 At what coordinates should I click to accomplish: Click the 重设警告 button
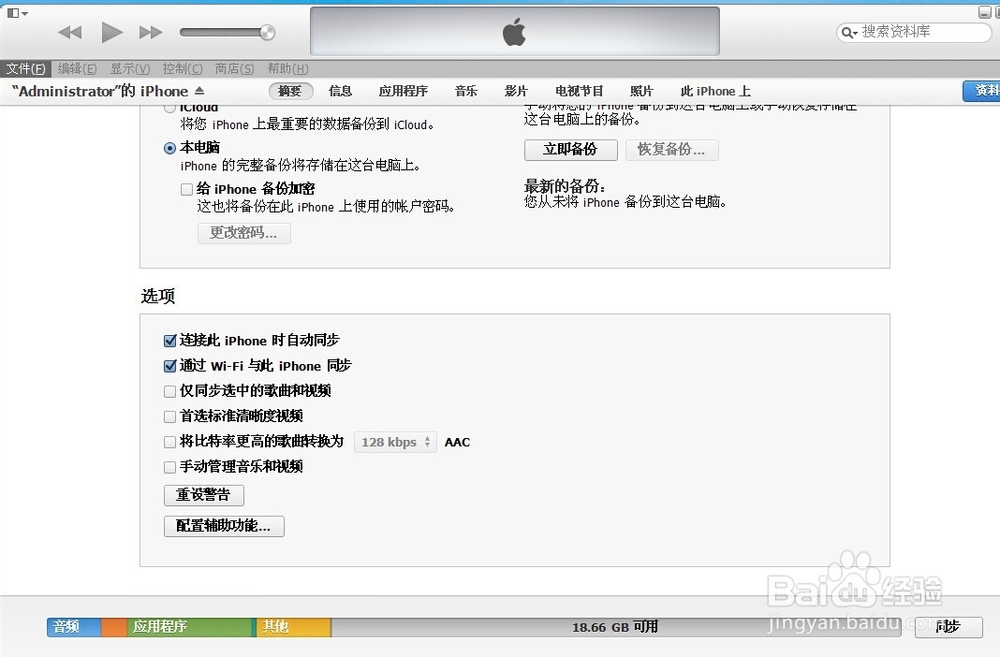coord(203,495)
